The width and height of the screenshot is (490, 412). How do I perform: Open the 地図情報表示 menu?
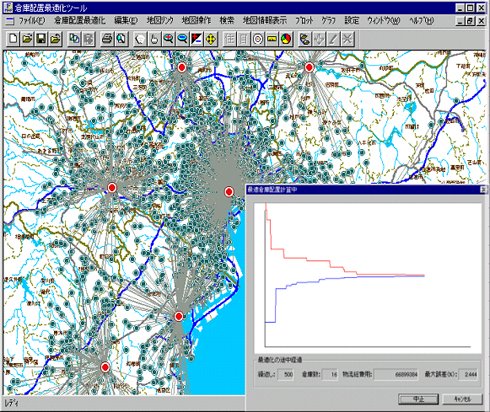265,21
